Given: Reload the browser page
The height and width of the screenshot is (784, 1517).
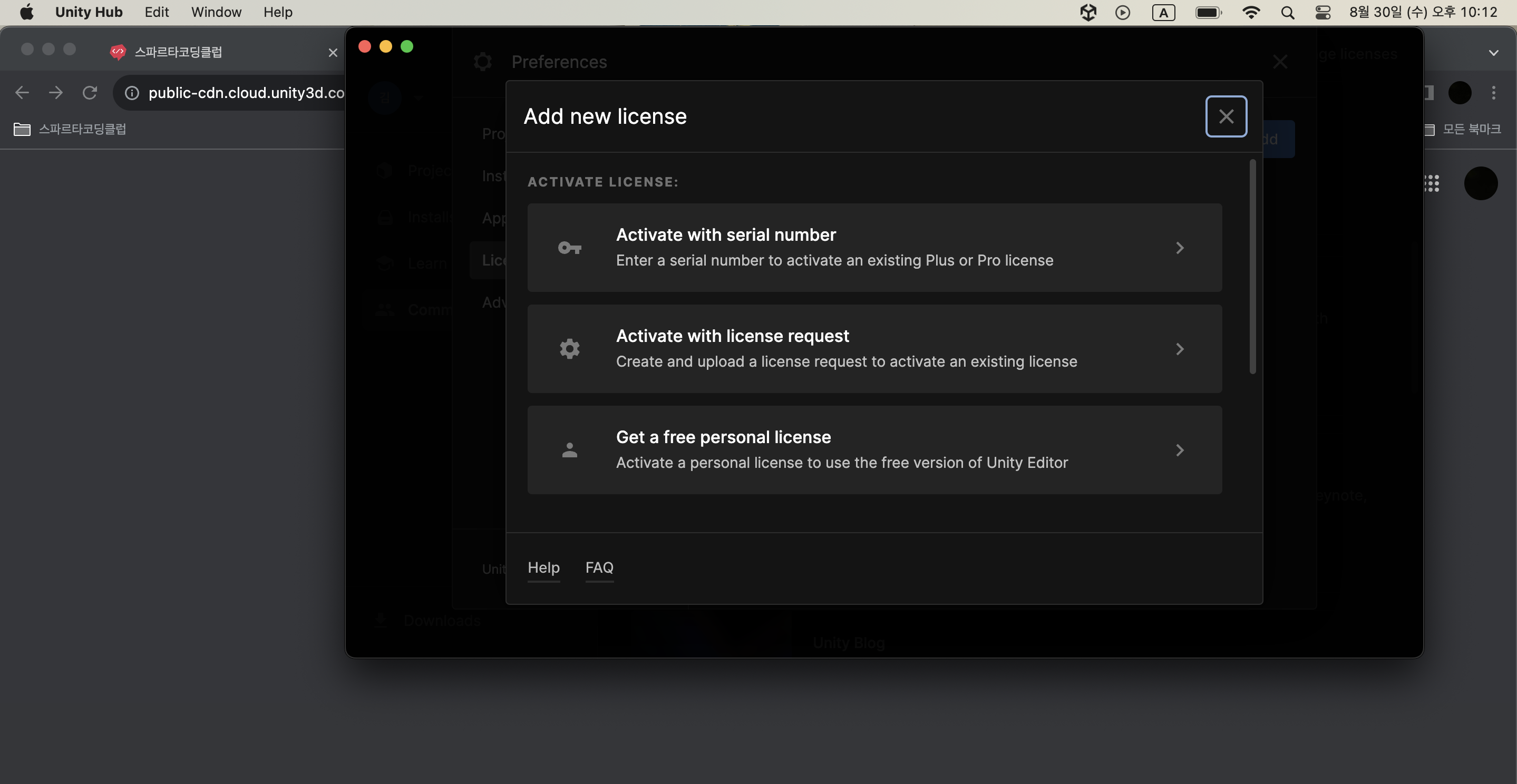Looking at the screenshot, I should [x=90, y=92].
